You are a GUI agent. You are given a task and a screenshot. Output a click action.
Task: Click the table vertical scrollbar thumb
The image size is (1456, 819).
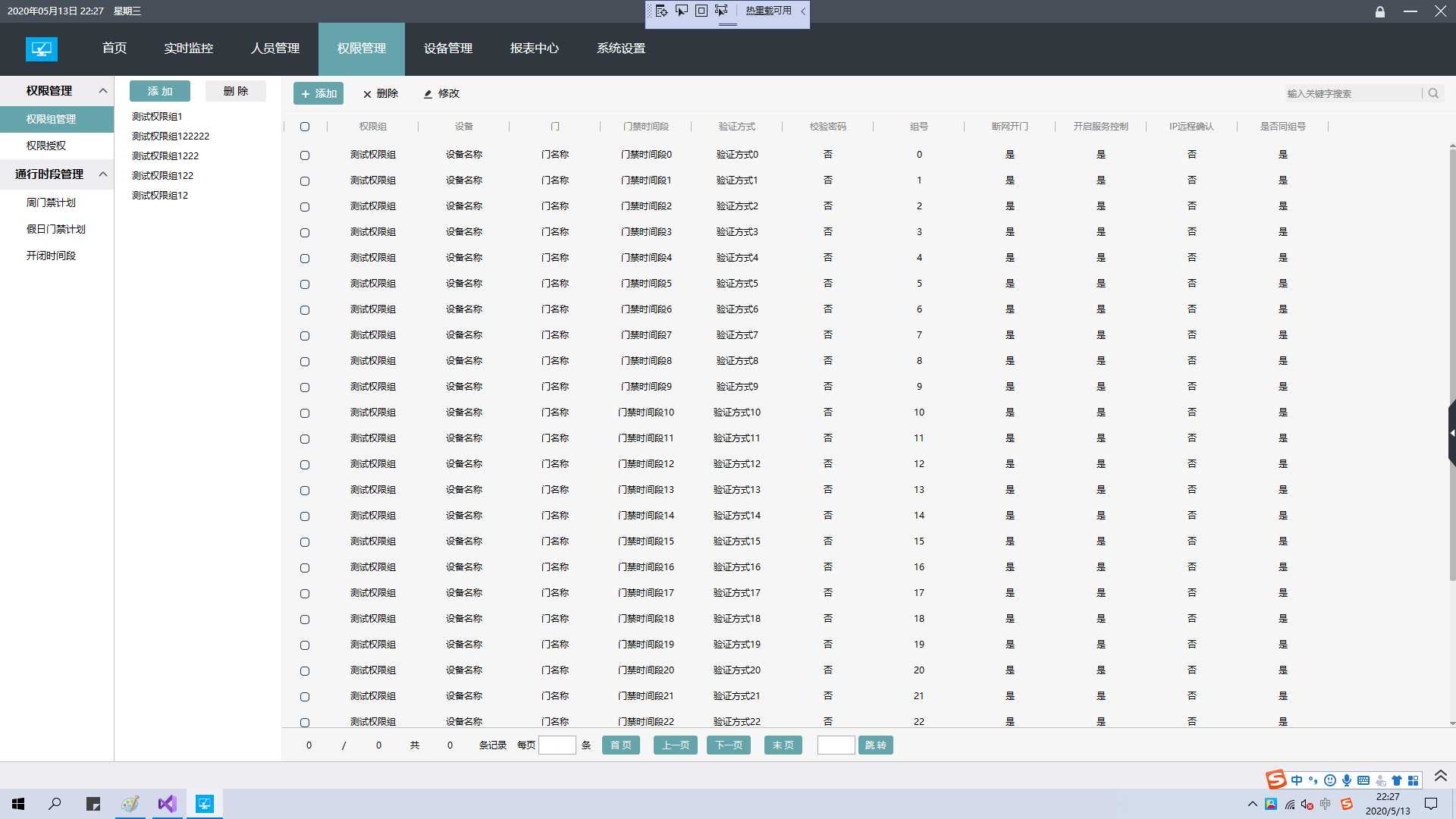pos(1452,364)
